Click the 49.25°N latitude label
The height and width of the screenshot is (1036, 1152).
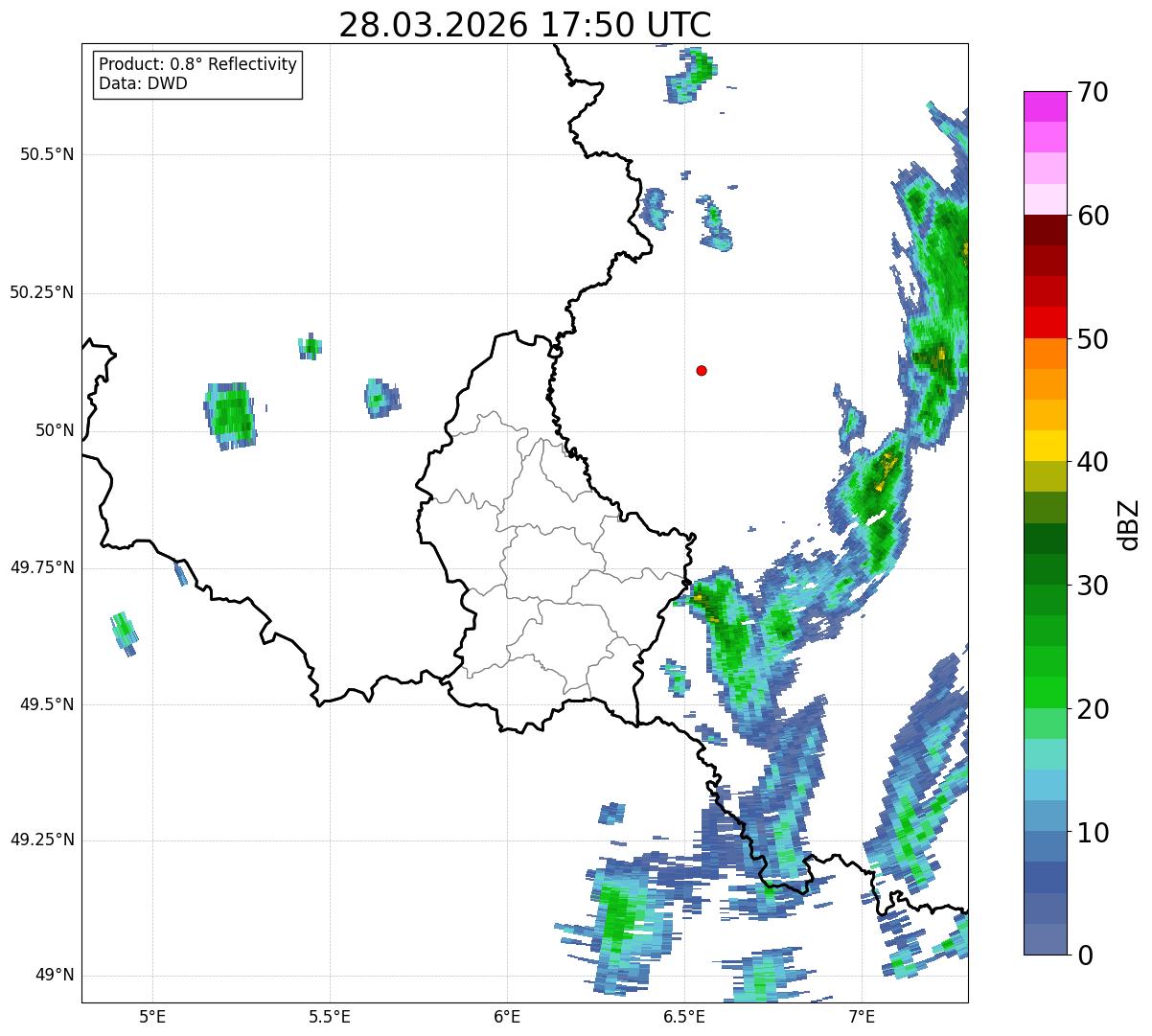point(42,840)
